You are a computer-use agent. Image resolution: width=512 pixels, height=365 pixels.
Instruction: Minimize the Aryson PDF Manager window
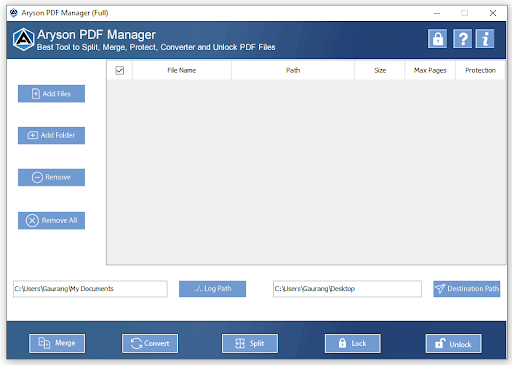tap(437, 13)
